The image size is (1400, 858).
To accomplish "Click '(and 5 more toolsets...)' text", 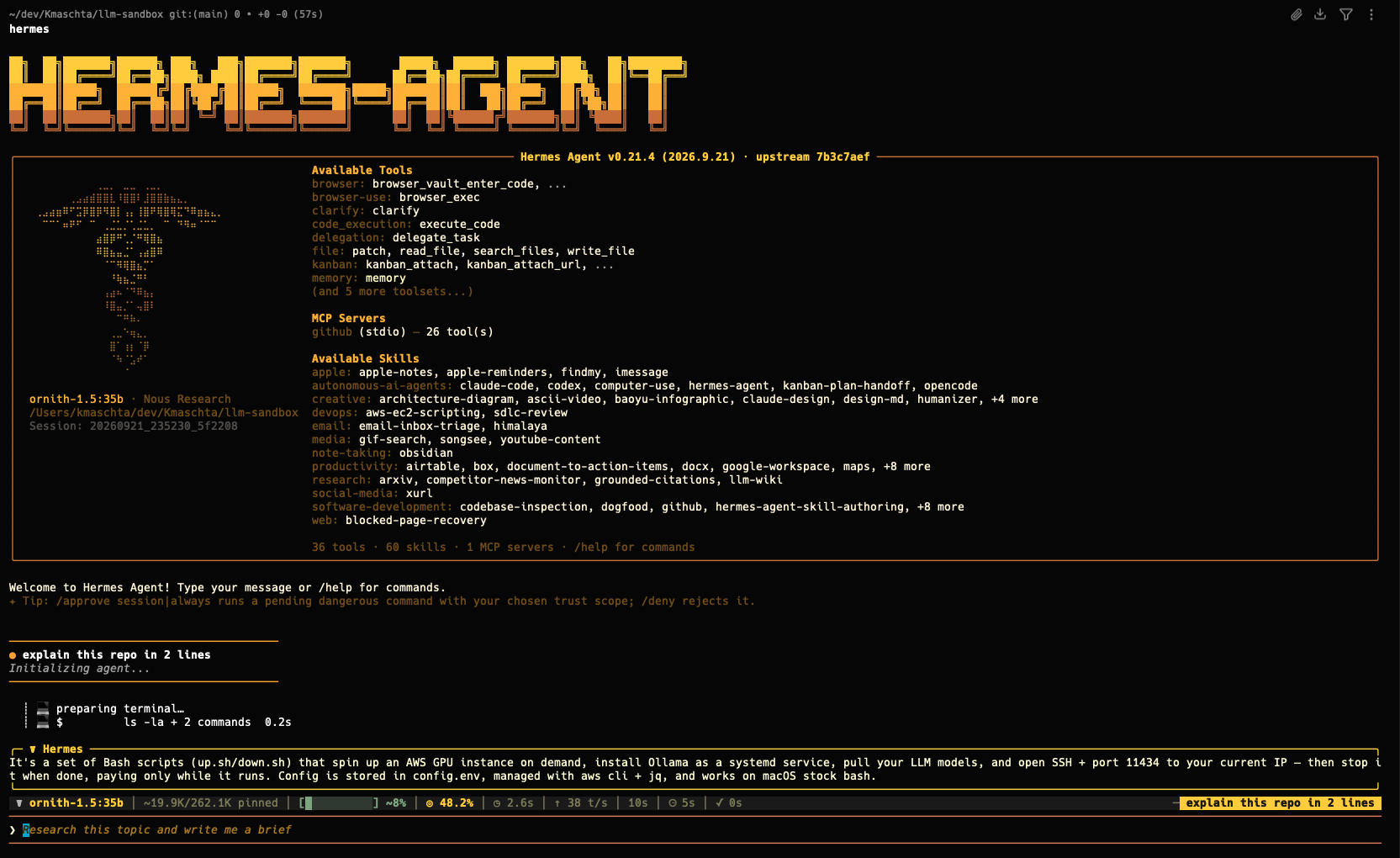I will point(393,292).
